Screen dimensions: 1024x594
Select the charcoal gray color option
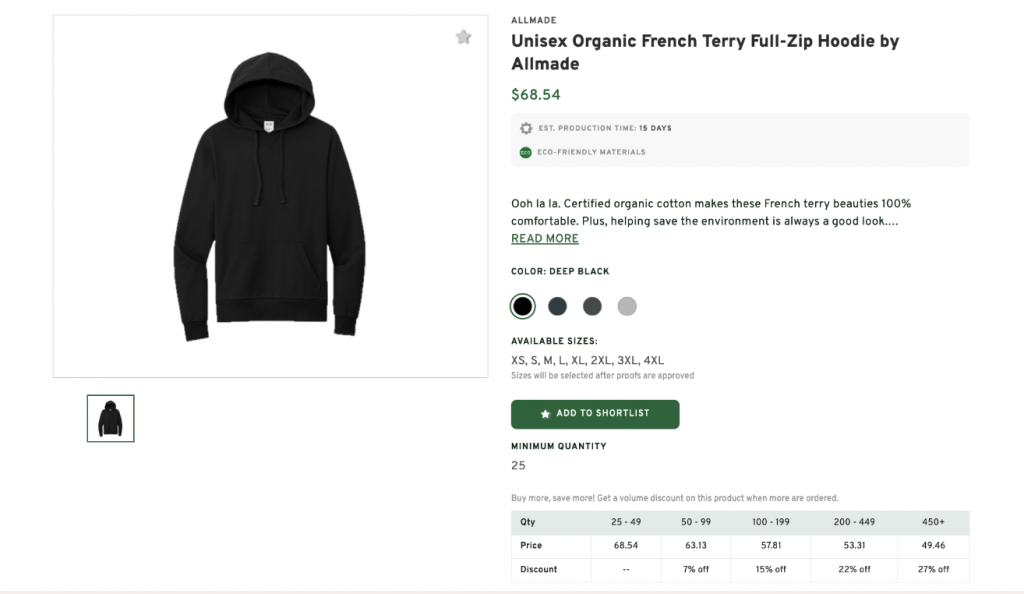[592, 306]
